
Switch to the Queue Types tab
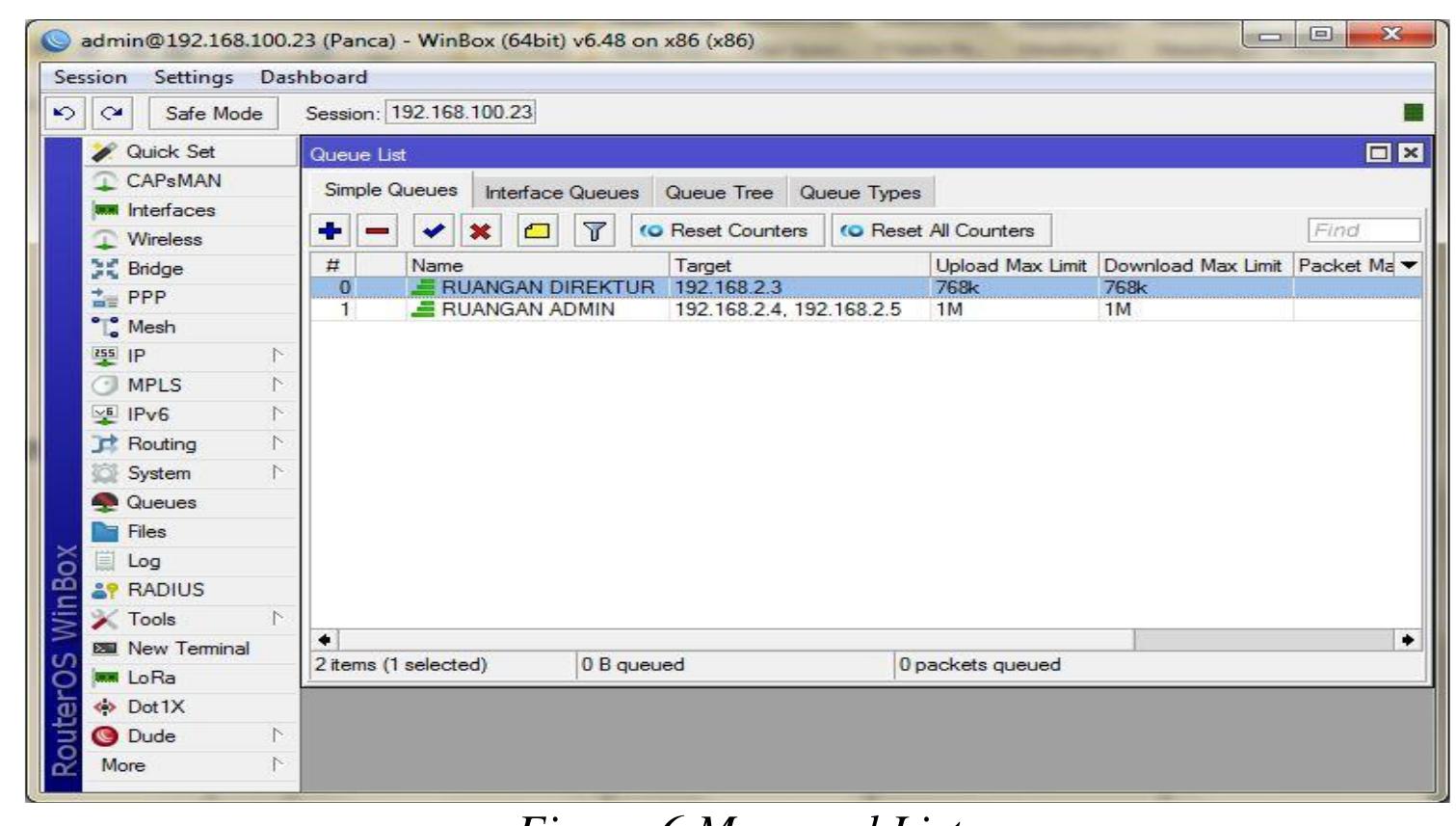point(860,192)
